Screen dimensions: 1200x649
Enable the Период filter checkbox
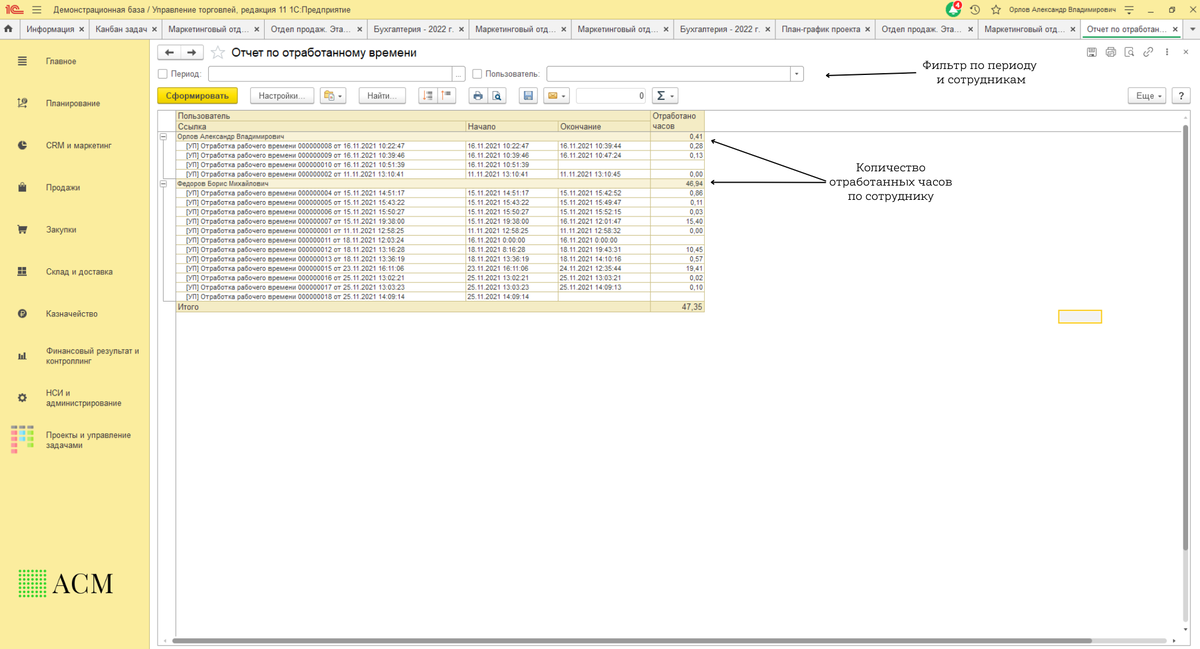163,74
